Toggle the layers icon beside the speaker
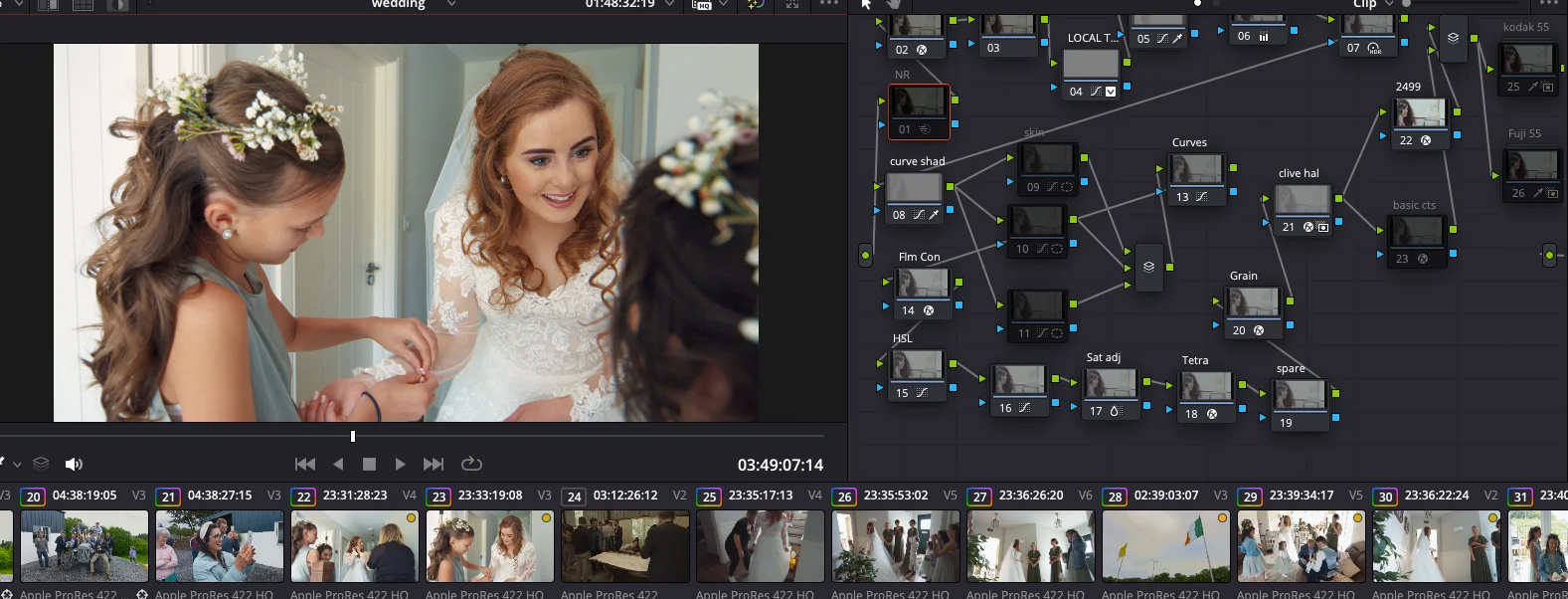This screenshot has width=1568, height=599. coord(41,463)
